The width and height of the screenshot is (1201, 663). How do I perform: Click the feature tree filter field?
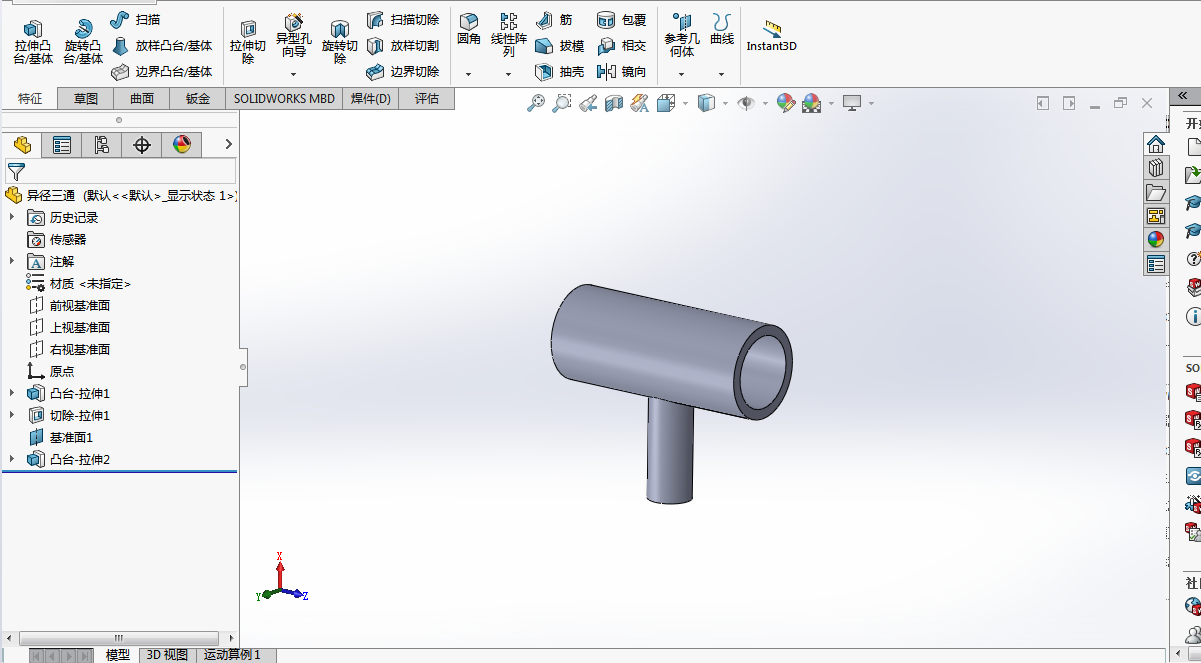tap(120, 171)
